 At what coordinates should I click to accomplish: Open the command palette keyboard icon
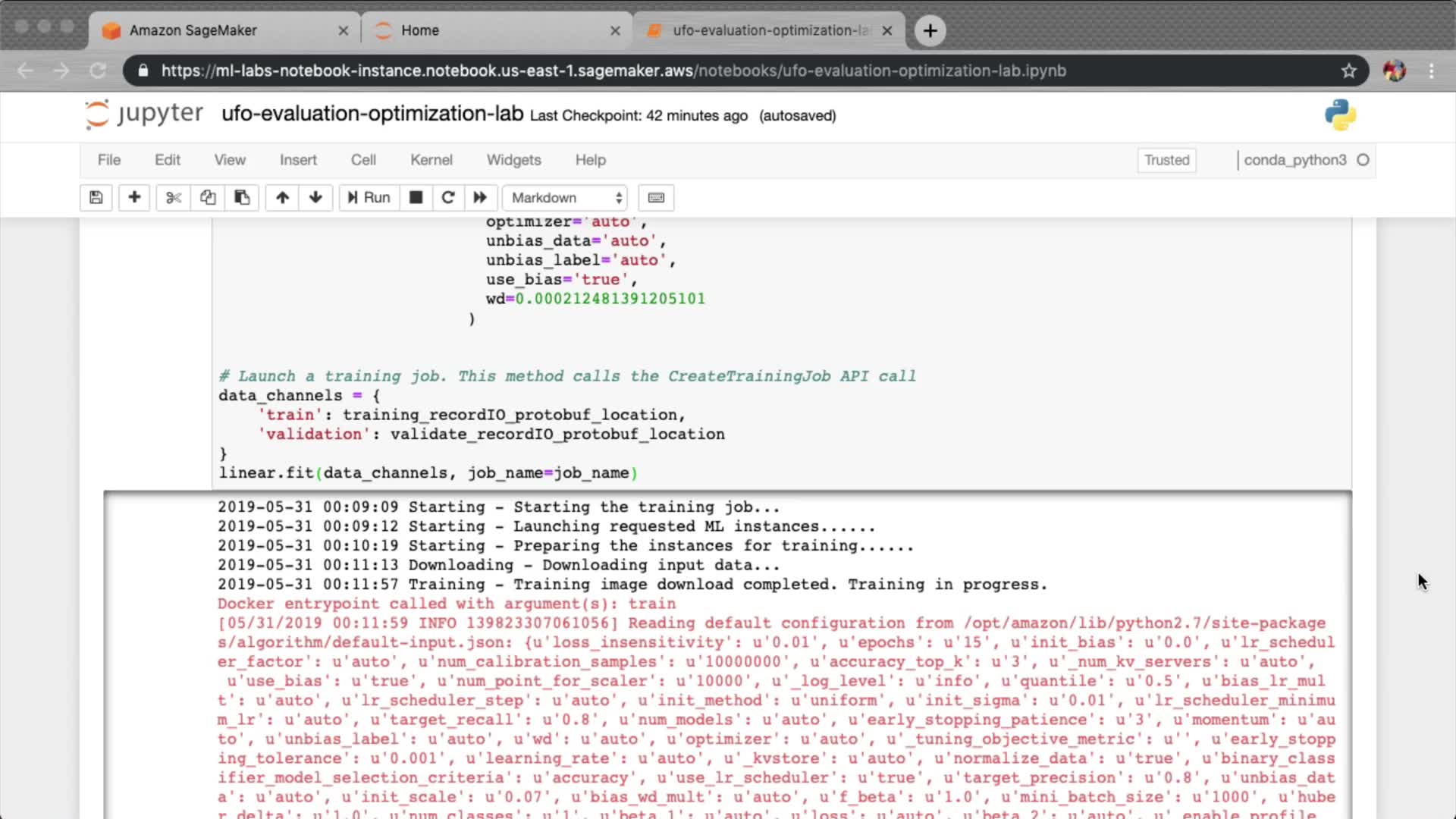656,198
